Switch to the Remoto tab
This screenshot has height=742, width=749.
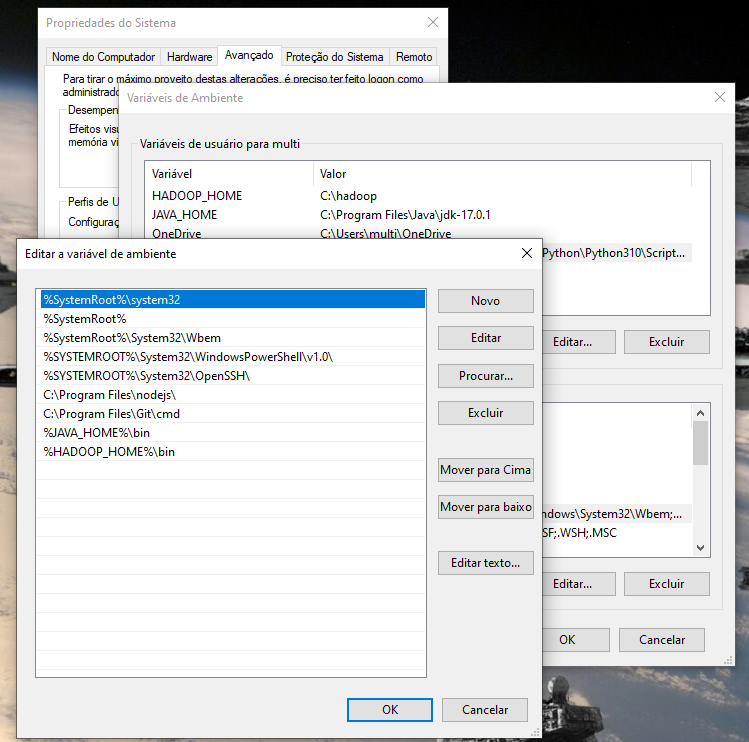414,57
